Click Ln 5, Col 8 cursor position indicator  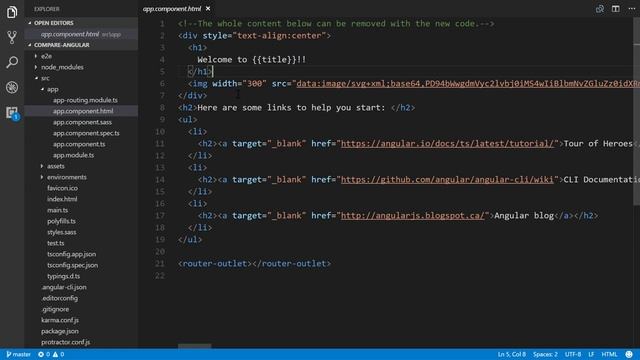click(511, 354)
